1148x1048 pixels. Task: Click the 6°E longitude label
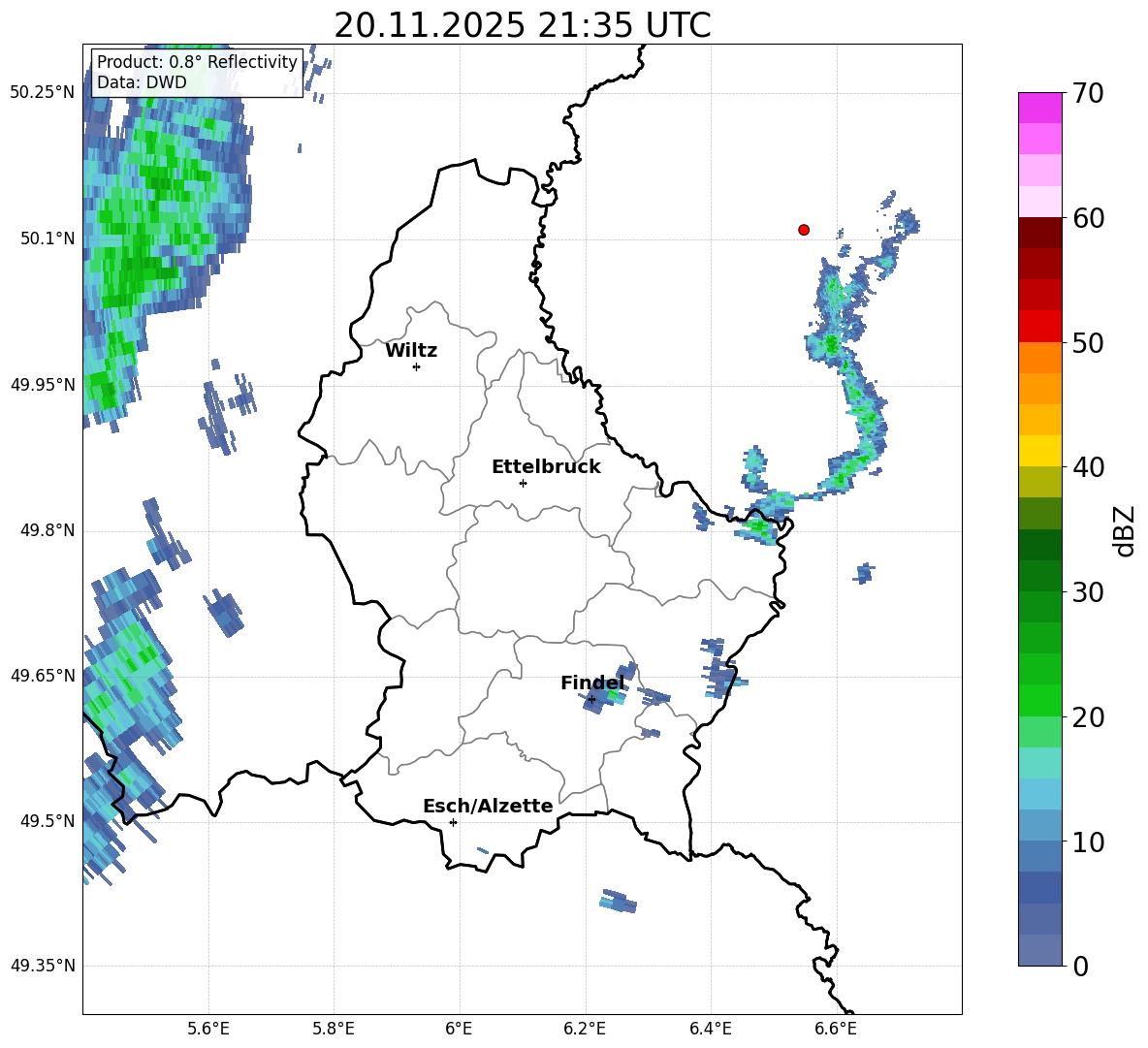click(x=459, y=1029)
